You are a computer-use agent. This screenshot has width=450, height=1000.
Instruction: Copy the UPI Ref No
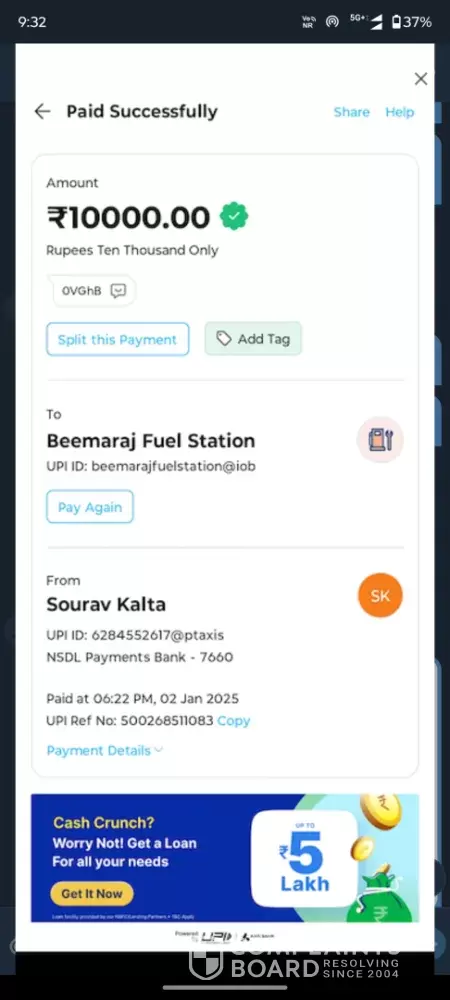point(233,721)
